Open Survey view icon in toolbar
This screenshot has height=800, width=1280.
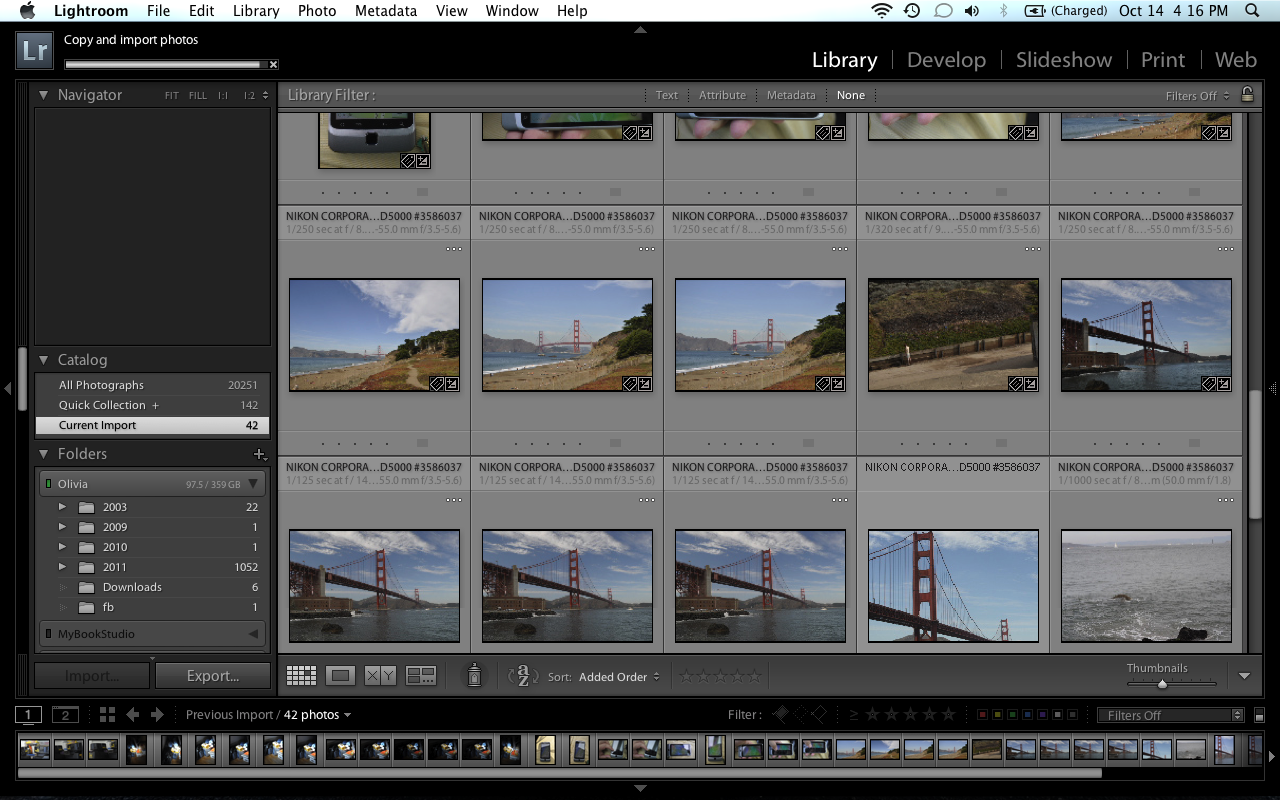coord(421,676)
